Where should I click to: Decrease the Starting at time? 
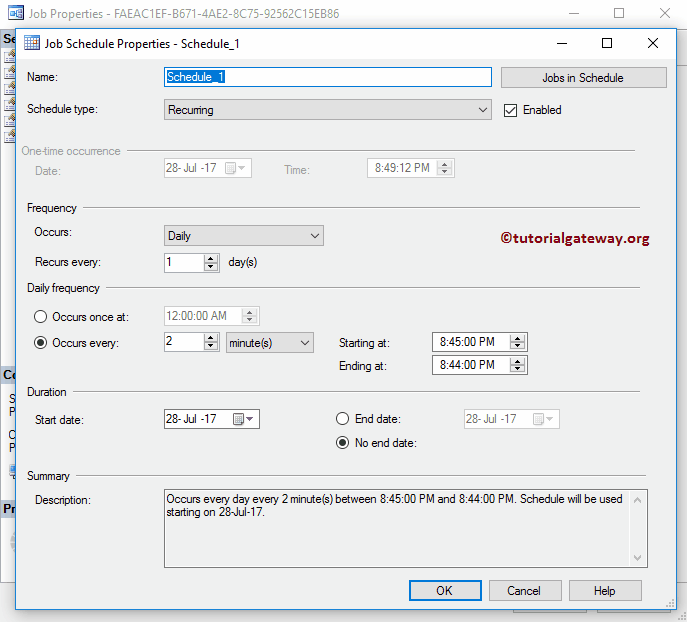tap(518, 346)
